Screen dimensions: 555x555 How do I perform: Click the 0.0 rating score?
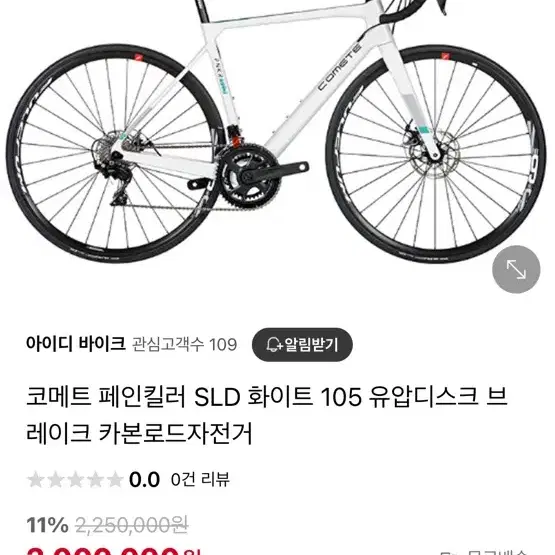click(144, 480)
